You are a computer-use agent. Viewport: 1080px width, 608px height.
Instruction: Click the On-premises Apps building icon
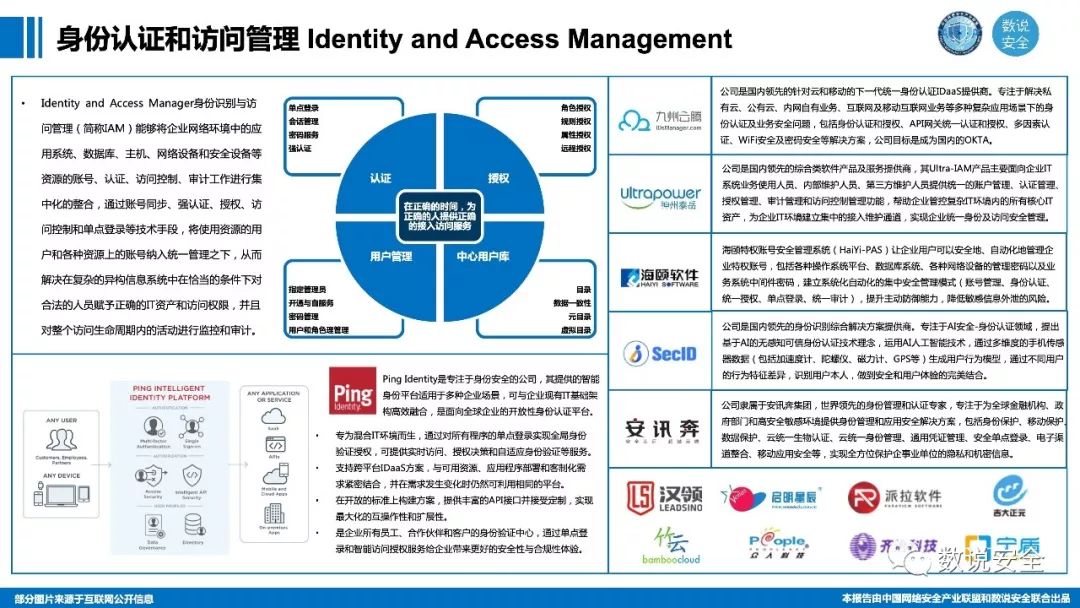coord(273,514)
